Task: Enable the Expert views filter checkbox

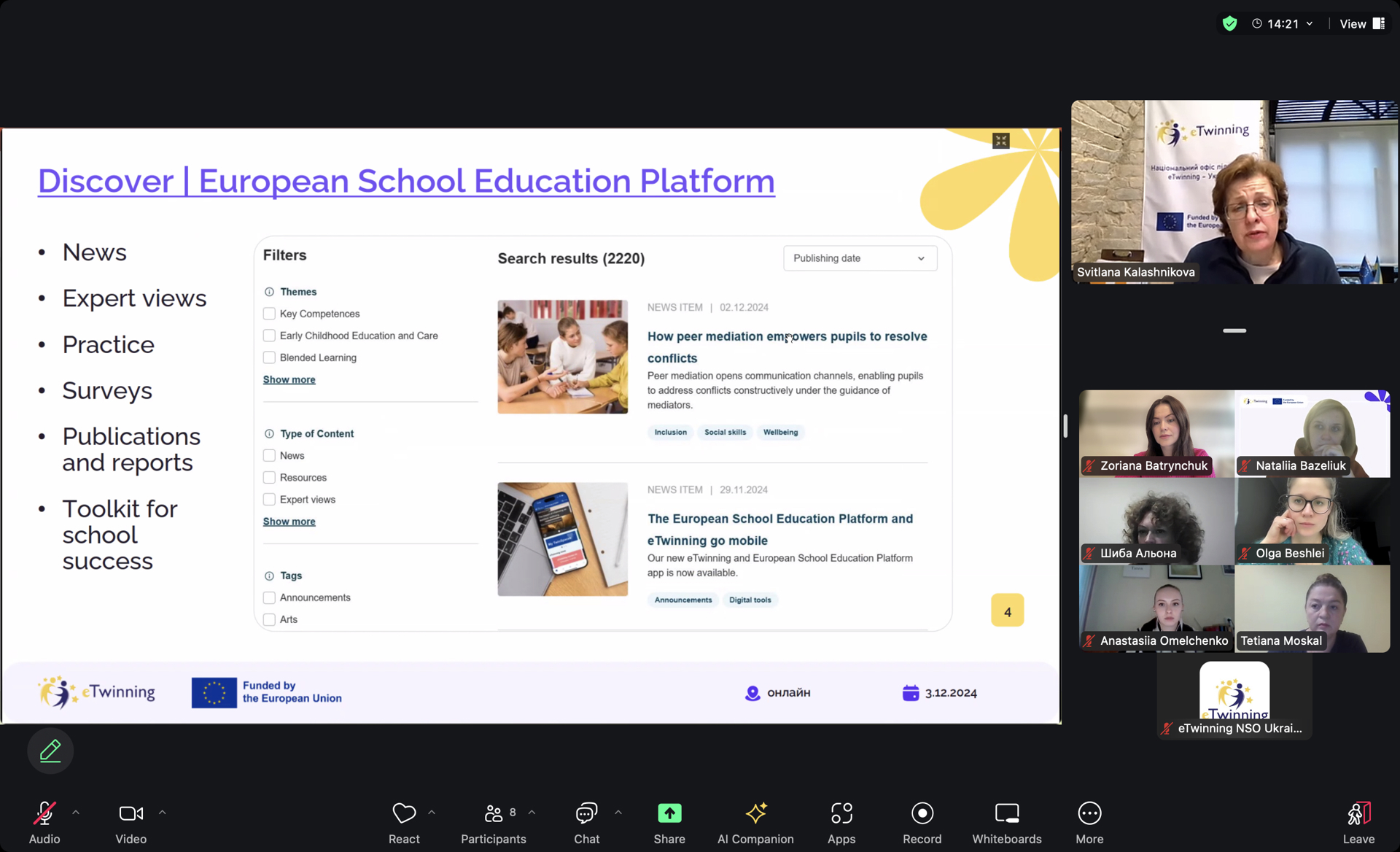Action: pos(269,500)
